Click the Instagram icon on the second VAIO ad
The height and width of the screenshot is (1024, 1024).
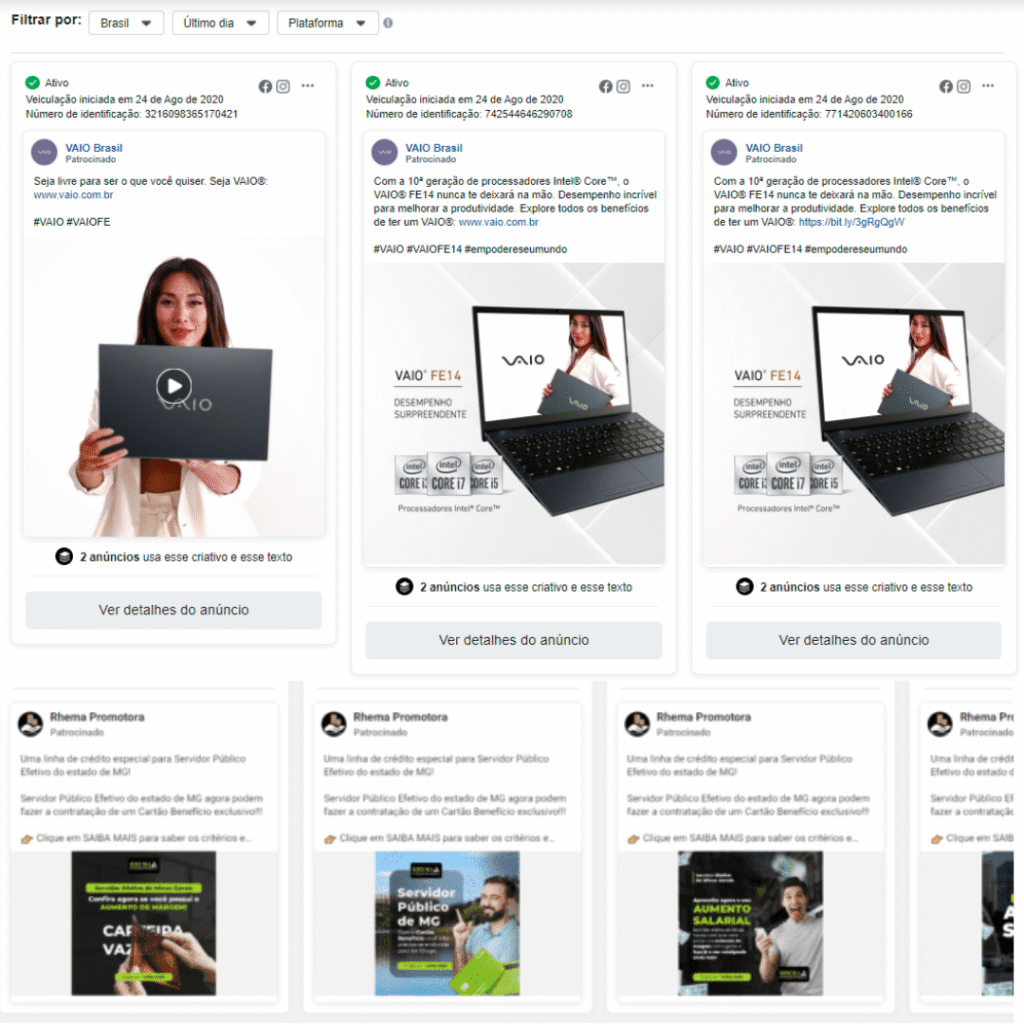tap(623, 87)
